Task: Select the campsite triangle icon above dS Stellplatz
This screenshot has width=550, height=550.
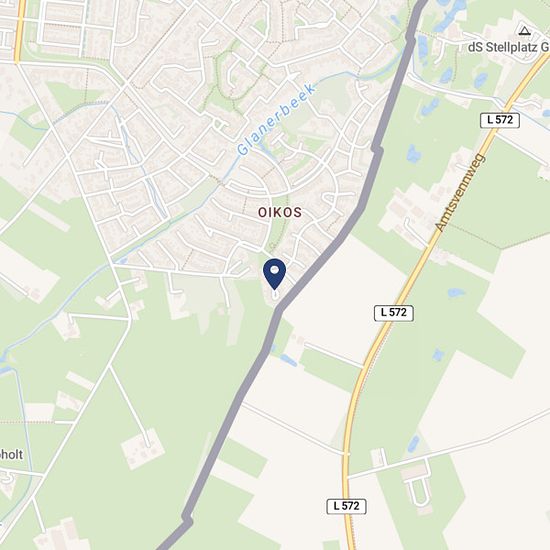Action: pos(524,31)
